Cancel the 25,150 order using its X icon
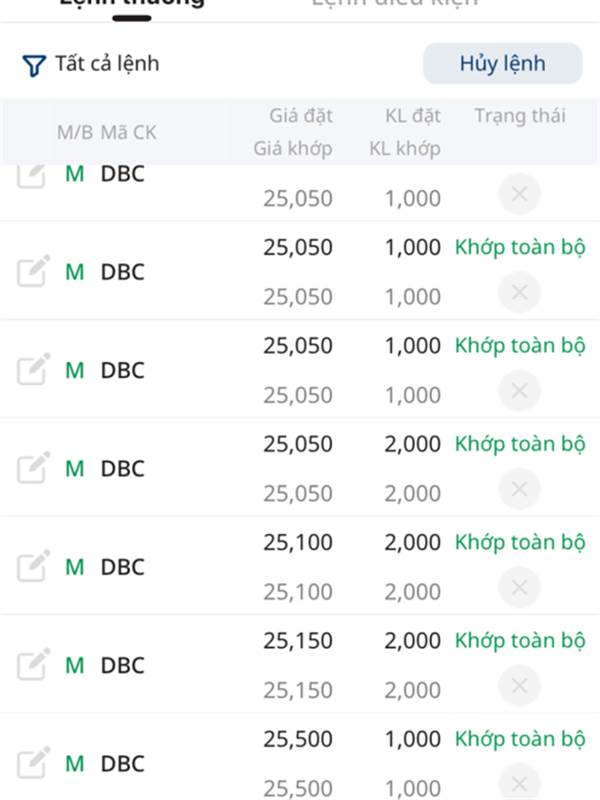The image size is (600, 800). (519, 686)
